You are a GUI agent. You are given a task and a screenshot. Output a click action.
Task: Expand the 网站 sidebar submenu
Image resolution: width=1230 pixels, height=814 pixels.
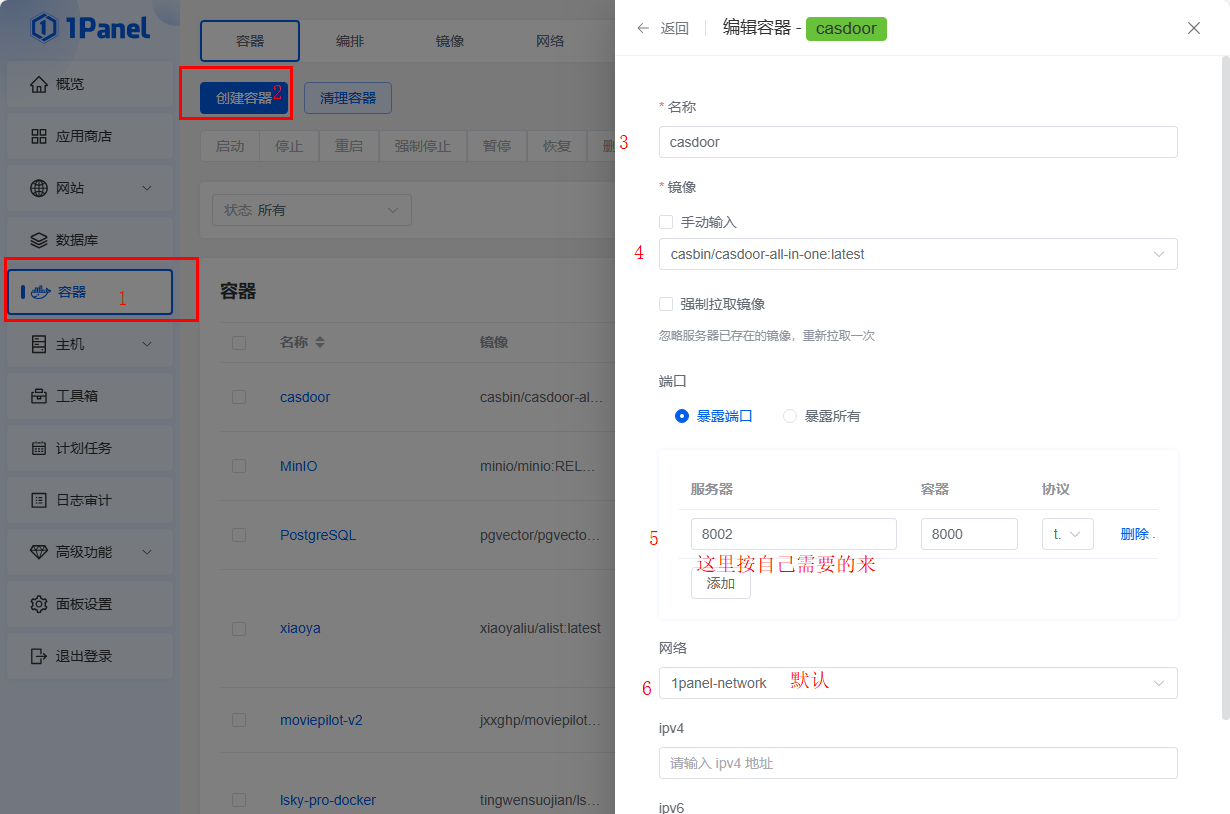tap(147, 188)
